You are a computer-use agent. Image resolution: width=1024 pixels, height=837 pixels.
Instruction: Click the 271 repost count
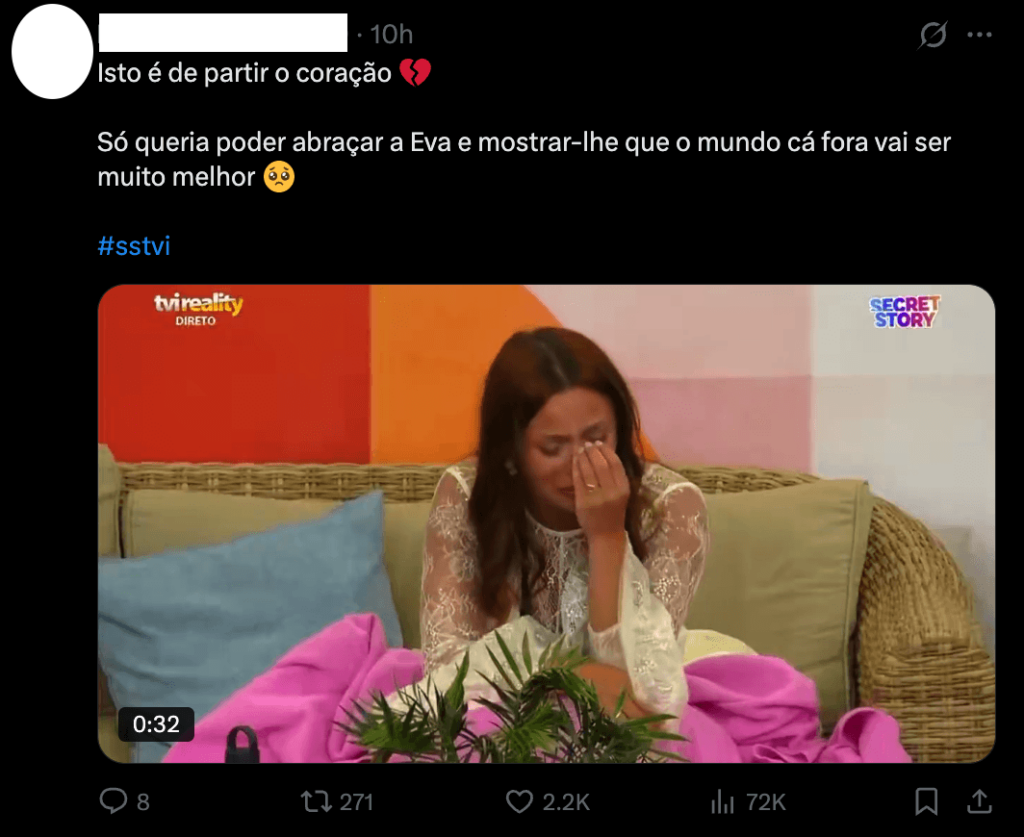click(x=357, y=802)
